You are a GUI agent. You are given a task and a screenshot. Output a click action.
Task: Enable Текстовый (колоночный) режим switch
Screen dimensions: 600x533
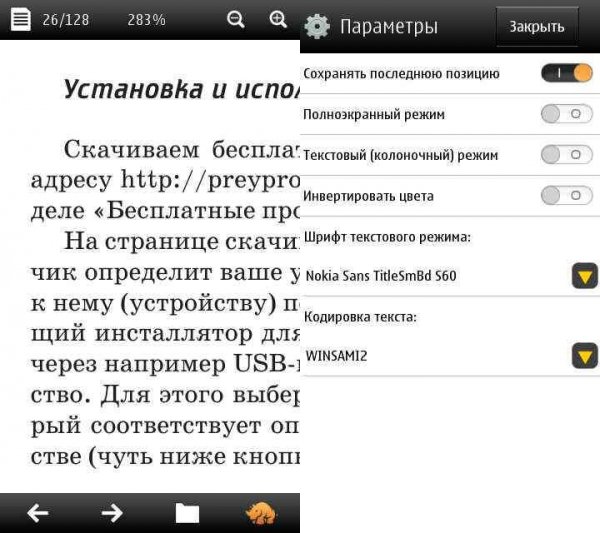point(567,155)
